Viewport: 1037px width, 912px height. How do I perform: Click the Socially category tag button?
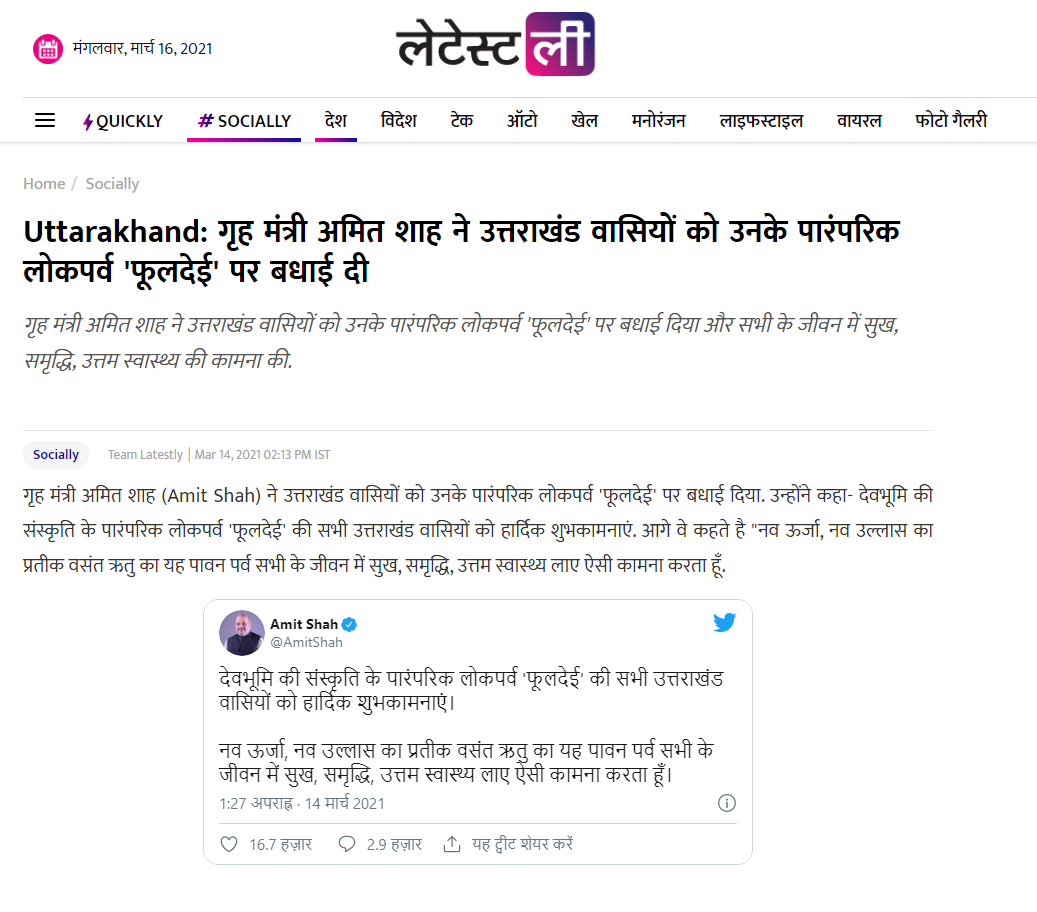click(56, 454)
